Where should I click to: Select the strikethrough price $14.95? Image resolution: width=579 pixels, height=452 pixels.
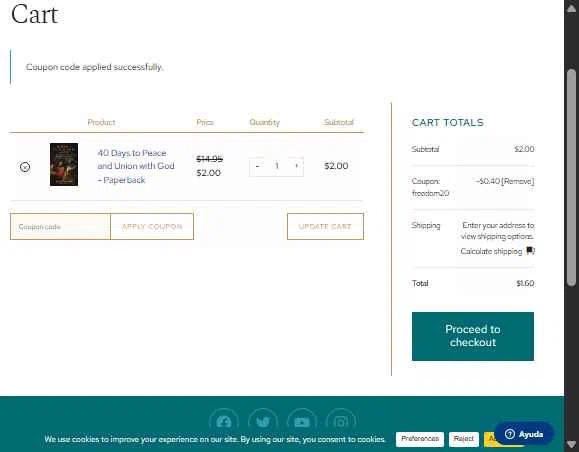(x=209, y=159)
